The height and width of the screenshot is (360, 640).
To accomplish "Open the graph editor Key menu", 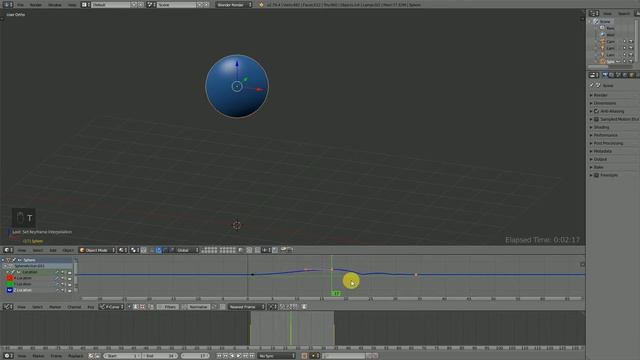I will click(91, 307).
